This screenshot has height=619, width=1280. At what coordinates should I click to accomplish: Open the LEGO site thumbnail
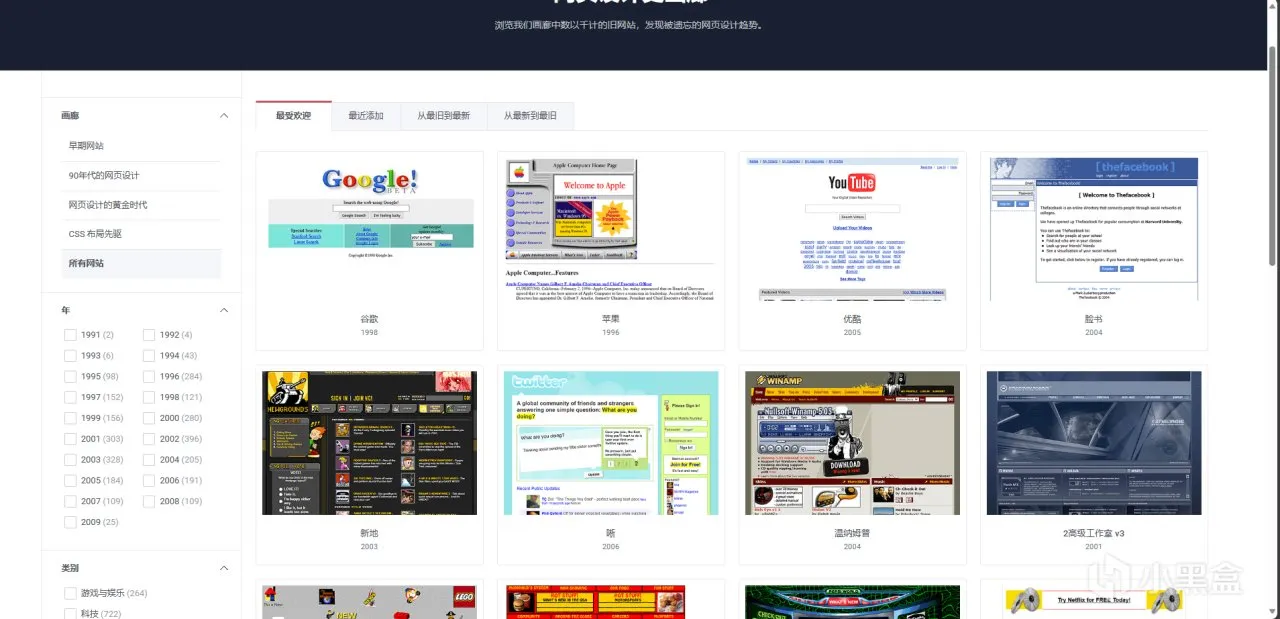pos(370,602)
